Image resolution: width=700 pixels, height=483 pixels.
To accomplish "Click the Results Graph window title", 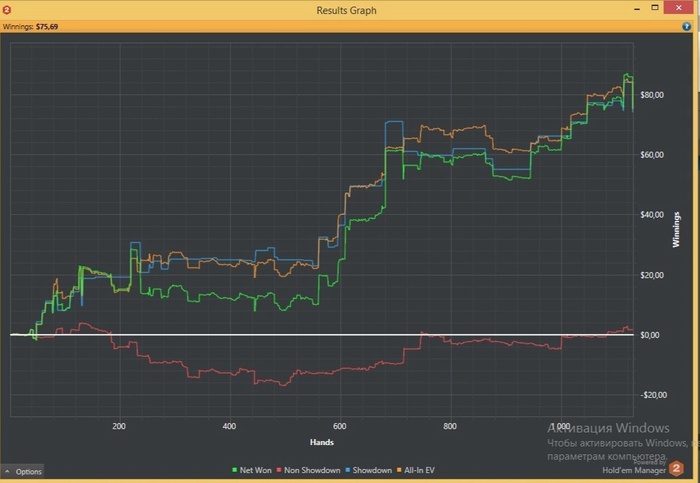I will pyautogui.click(x=346, y=10).
